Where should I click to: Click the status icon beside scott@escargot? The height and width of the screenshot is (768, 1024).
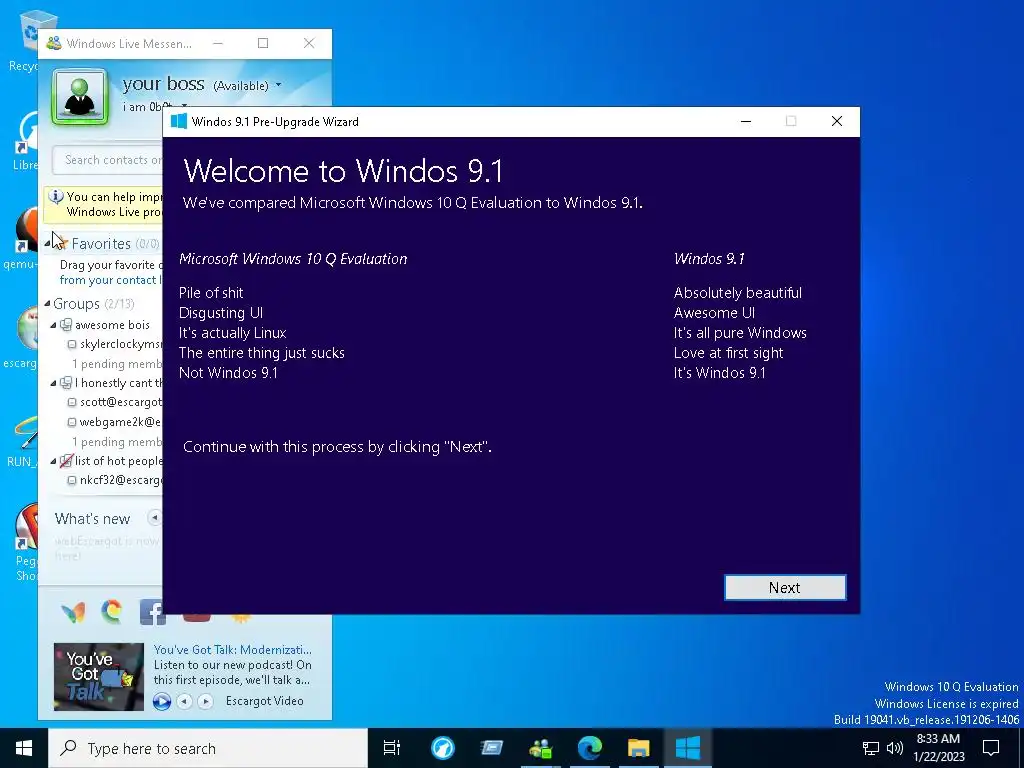(72, 402)
